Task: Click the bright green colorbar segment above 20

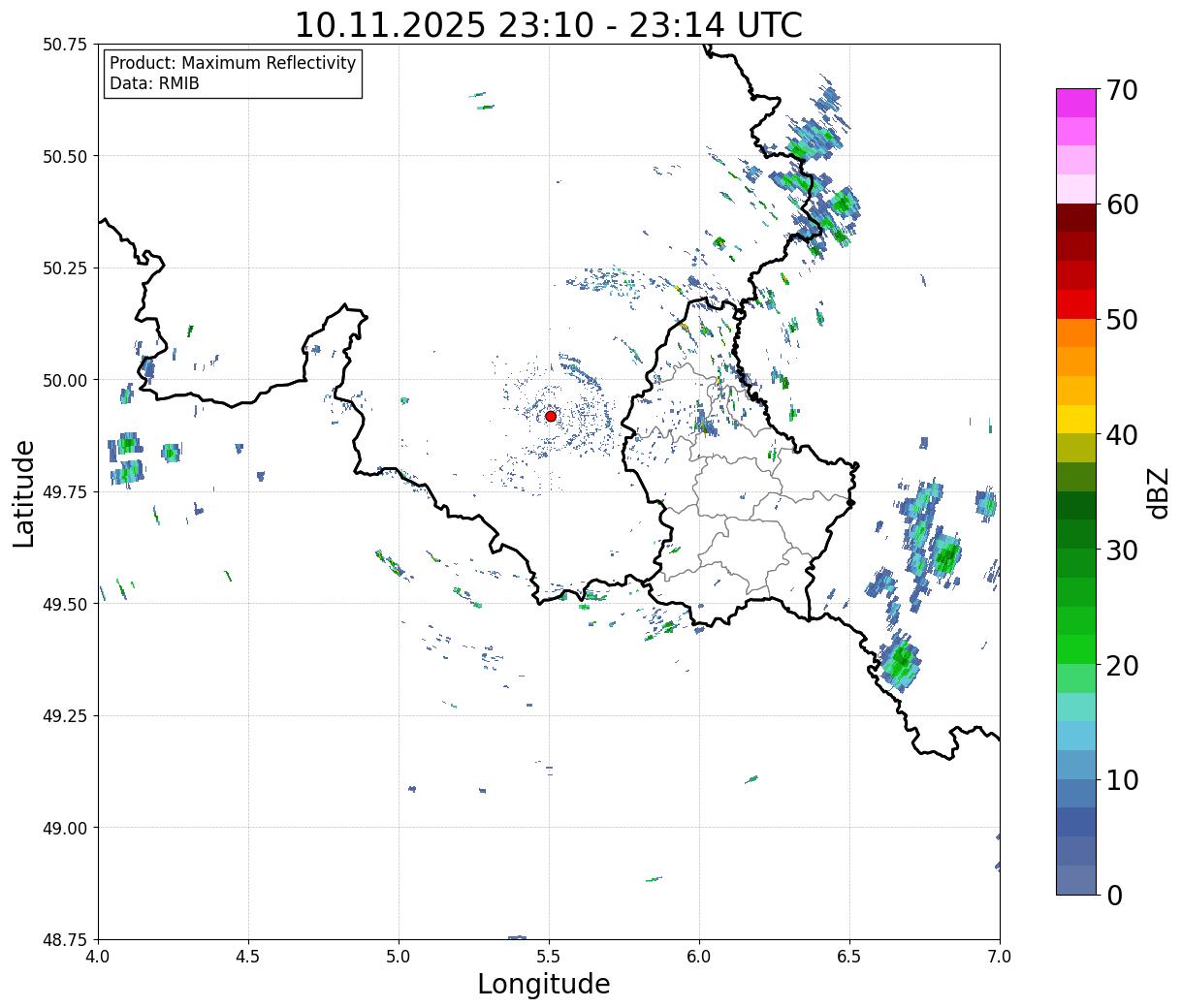Action: tap(1076, 649)
